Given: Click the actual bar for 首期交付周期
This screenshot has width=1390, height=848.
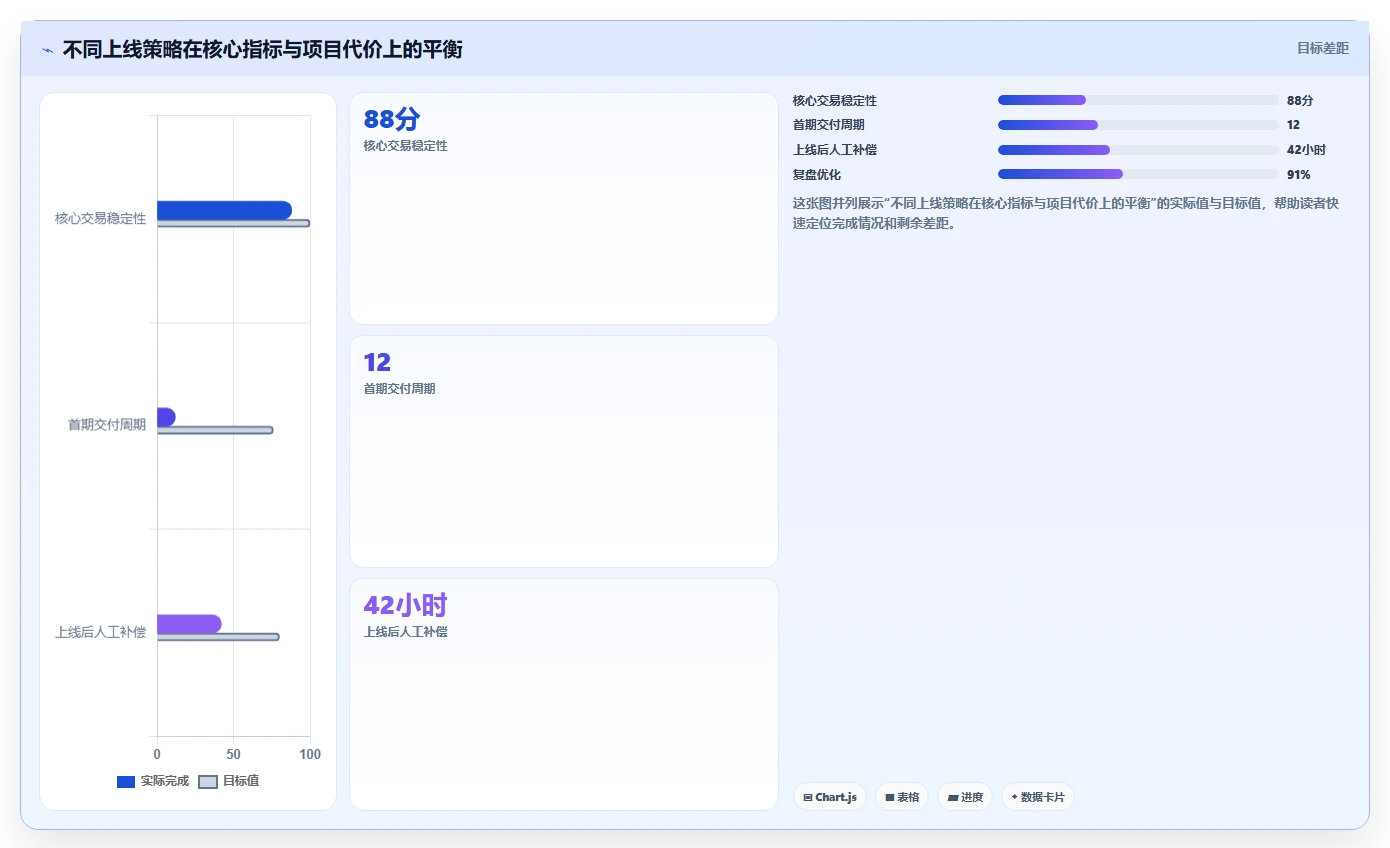Looking at the screenshot, I should point(166,417).
